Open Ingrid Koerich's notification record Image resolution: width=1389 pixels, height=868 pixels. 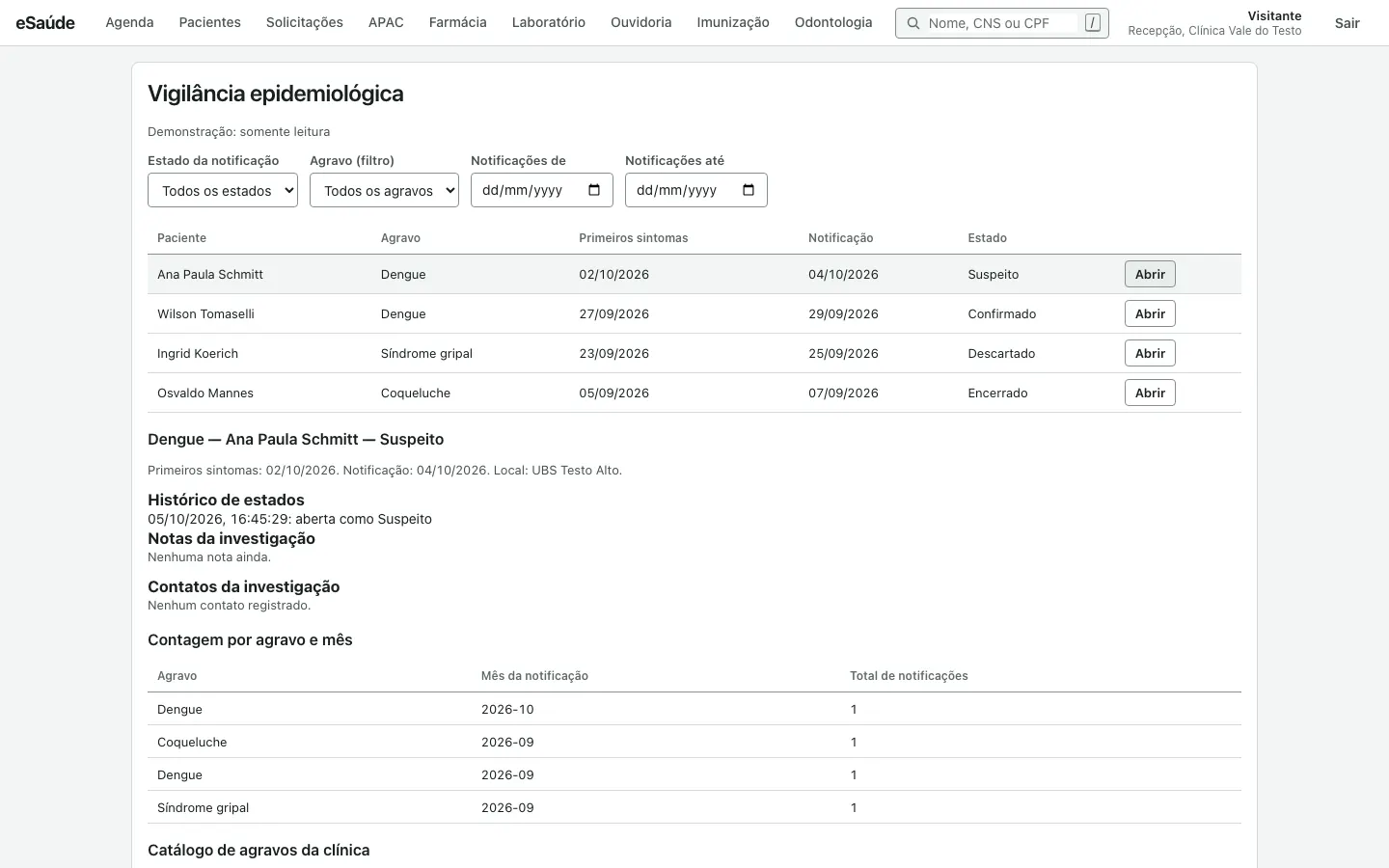coord(1150,353)
